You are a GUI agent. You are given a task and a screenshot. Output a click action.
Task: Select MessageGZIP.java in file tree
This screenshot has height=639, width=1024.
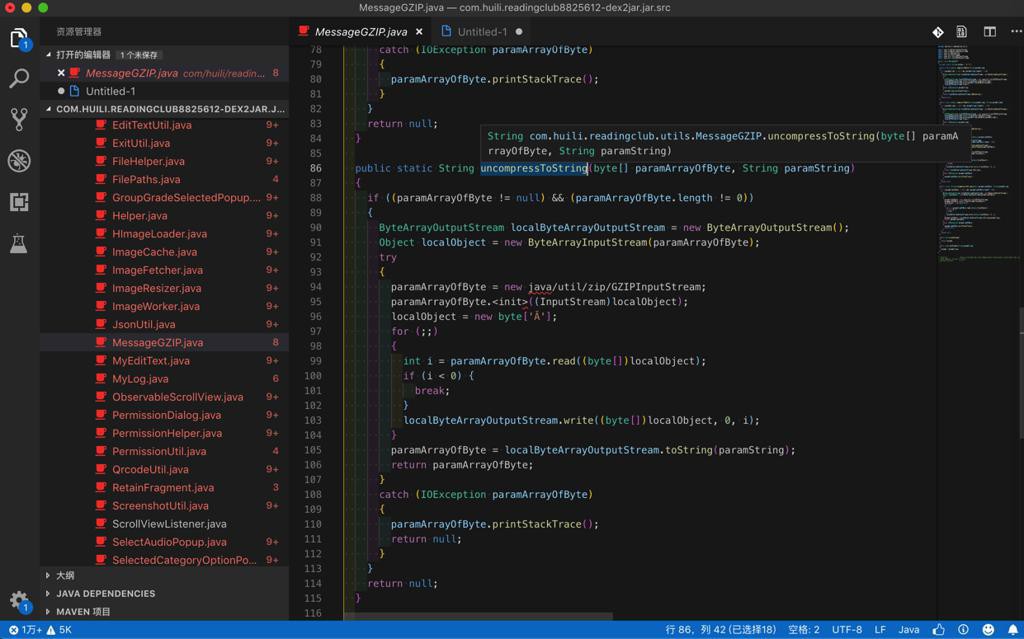pyautogui.click(x=165, y=342)
